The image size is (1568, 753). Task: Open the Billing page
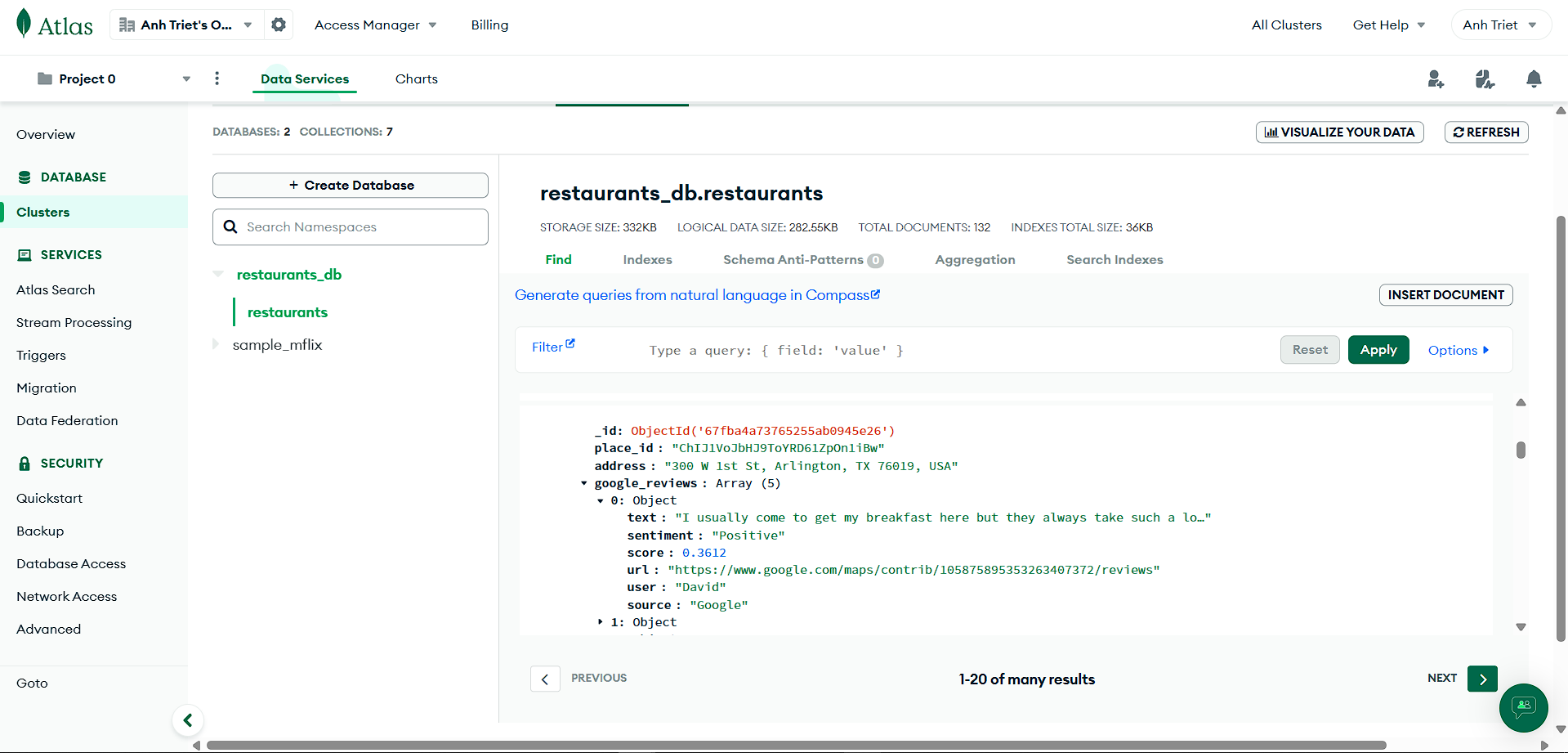pyautogui.click(x=489, y=25)
